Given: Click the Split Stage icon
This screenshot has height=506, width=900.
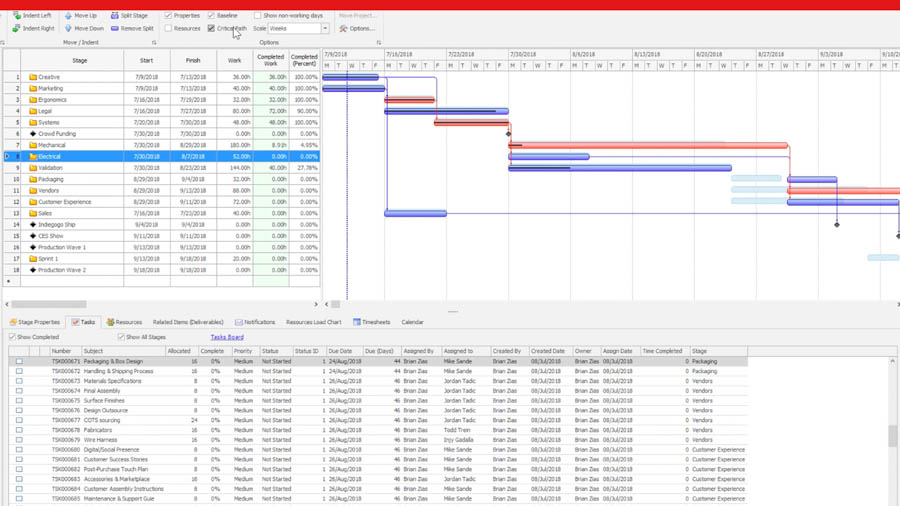Looking at the screenshot, I should (x=114, y=16).
